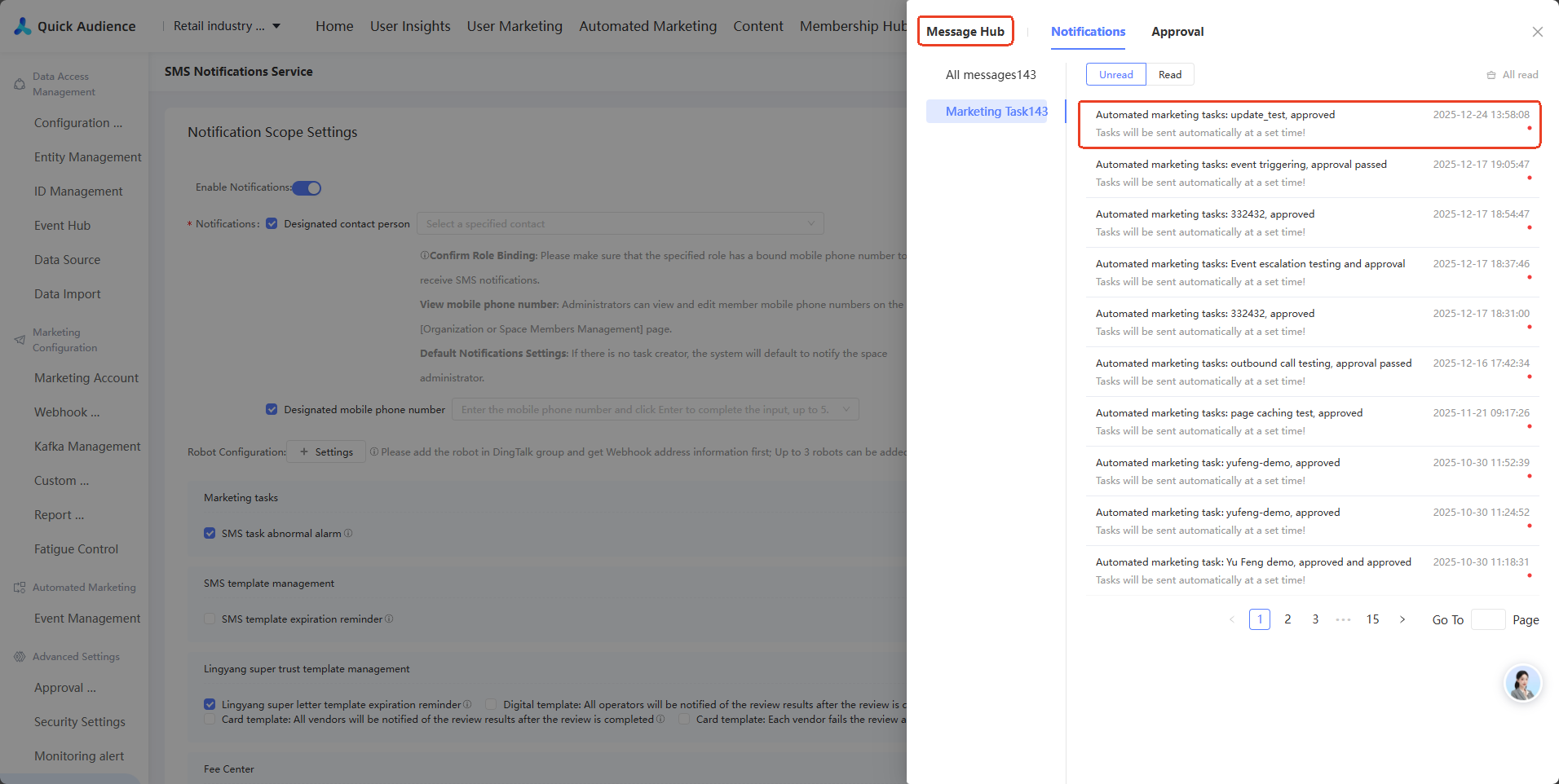The height and width of the screenshot is (784, 1559).
Task: Open the Yu Feng demo approved notification
Action: [x=1313, y=571]
